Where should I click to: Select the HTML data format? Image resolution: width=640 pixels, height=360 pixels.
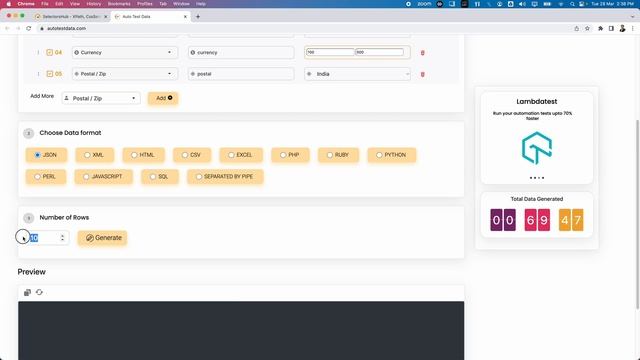[x=143, y=155]
